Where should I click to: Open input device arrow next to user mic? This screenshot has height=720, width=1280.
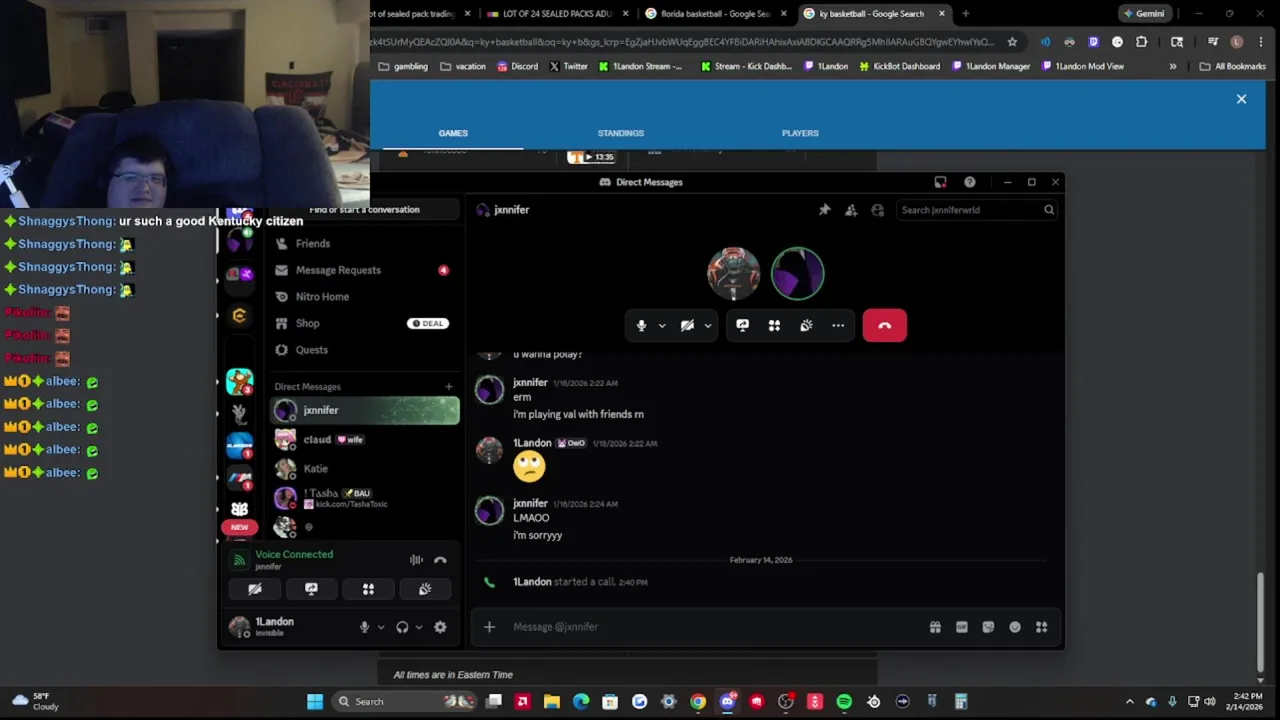coord(381,627)
